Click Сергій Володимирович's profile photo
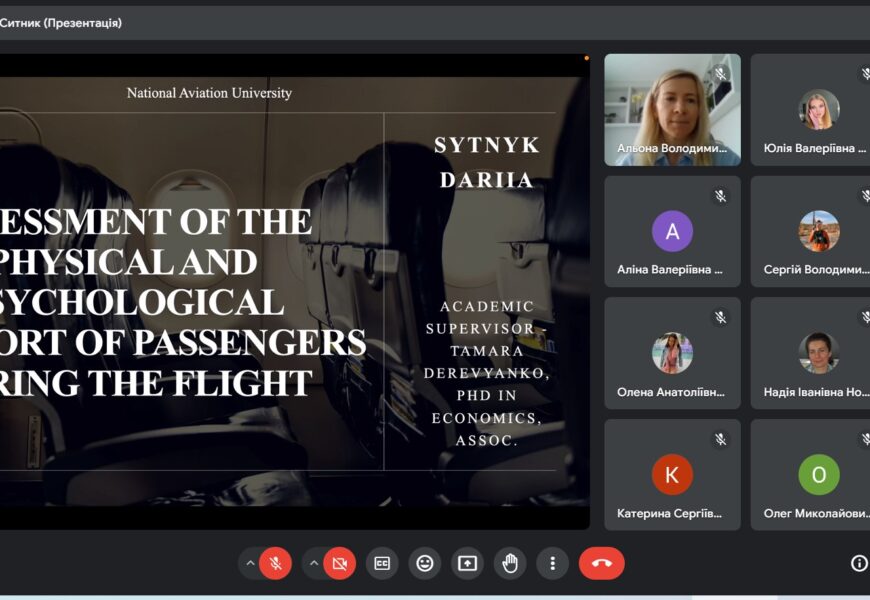The width and height of the screenshot is (870, 600). point(818,231)
